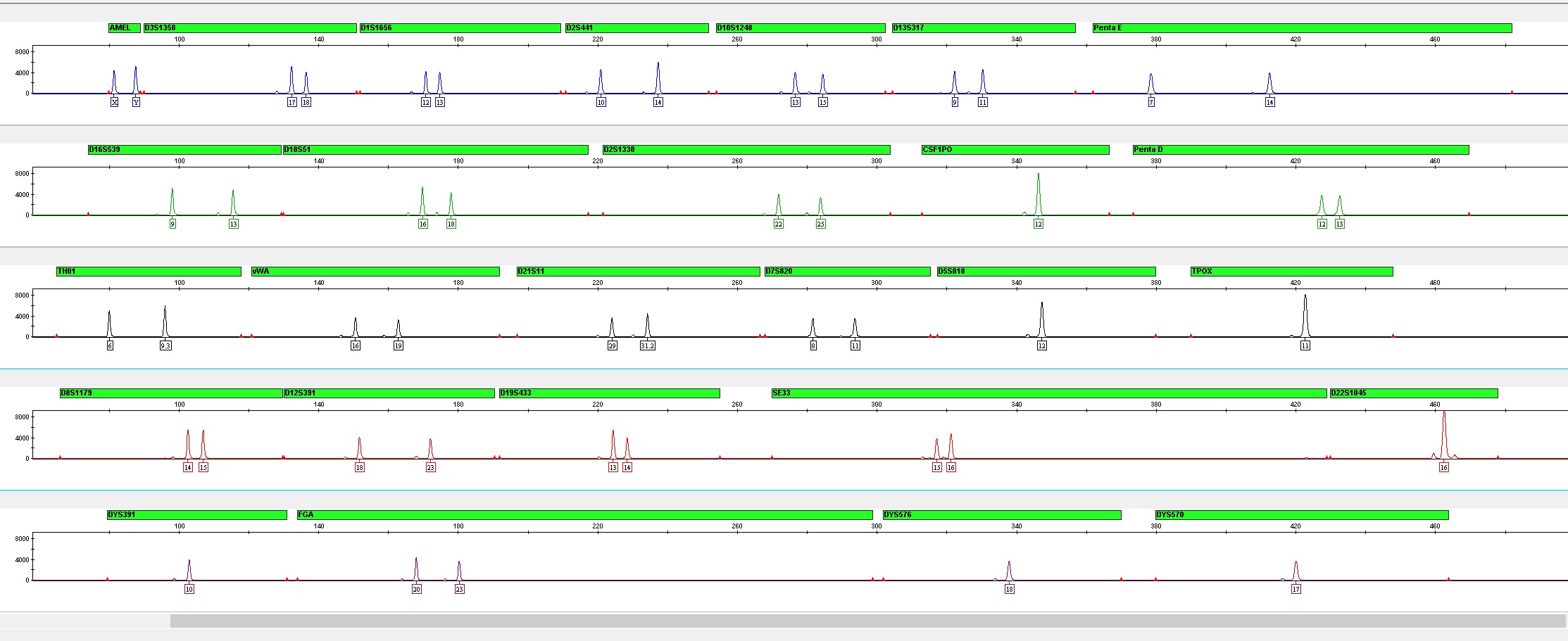The height and width of the screenshot is (641, 1568).
Task: Click the X allele label under AMEL
Action: click(114, 103)
